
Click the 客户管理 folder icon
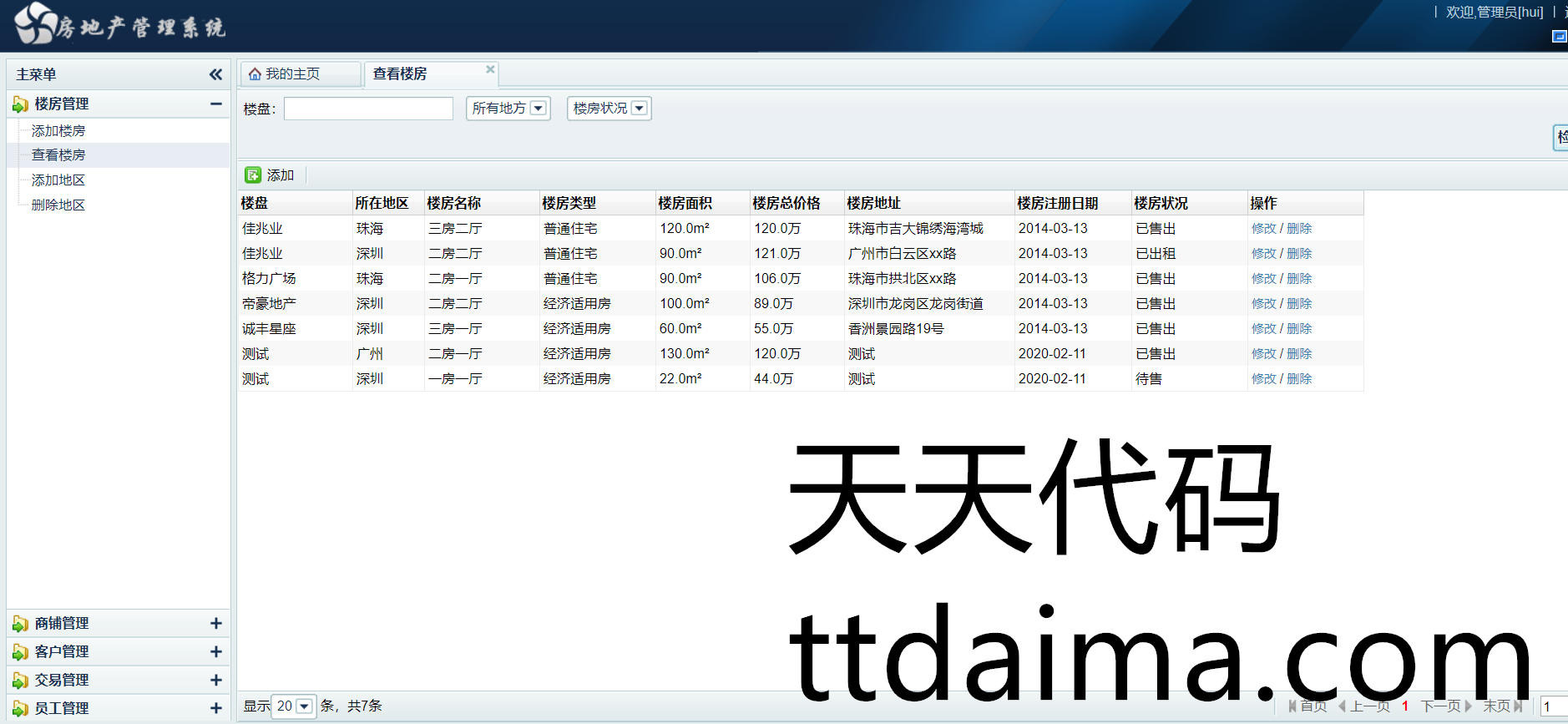point(20,652)
